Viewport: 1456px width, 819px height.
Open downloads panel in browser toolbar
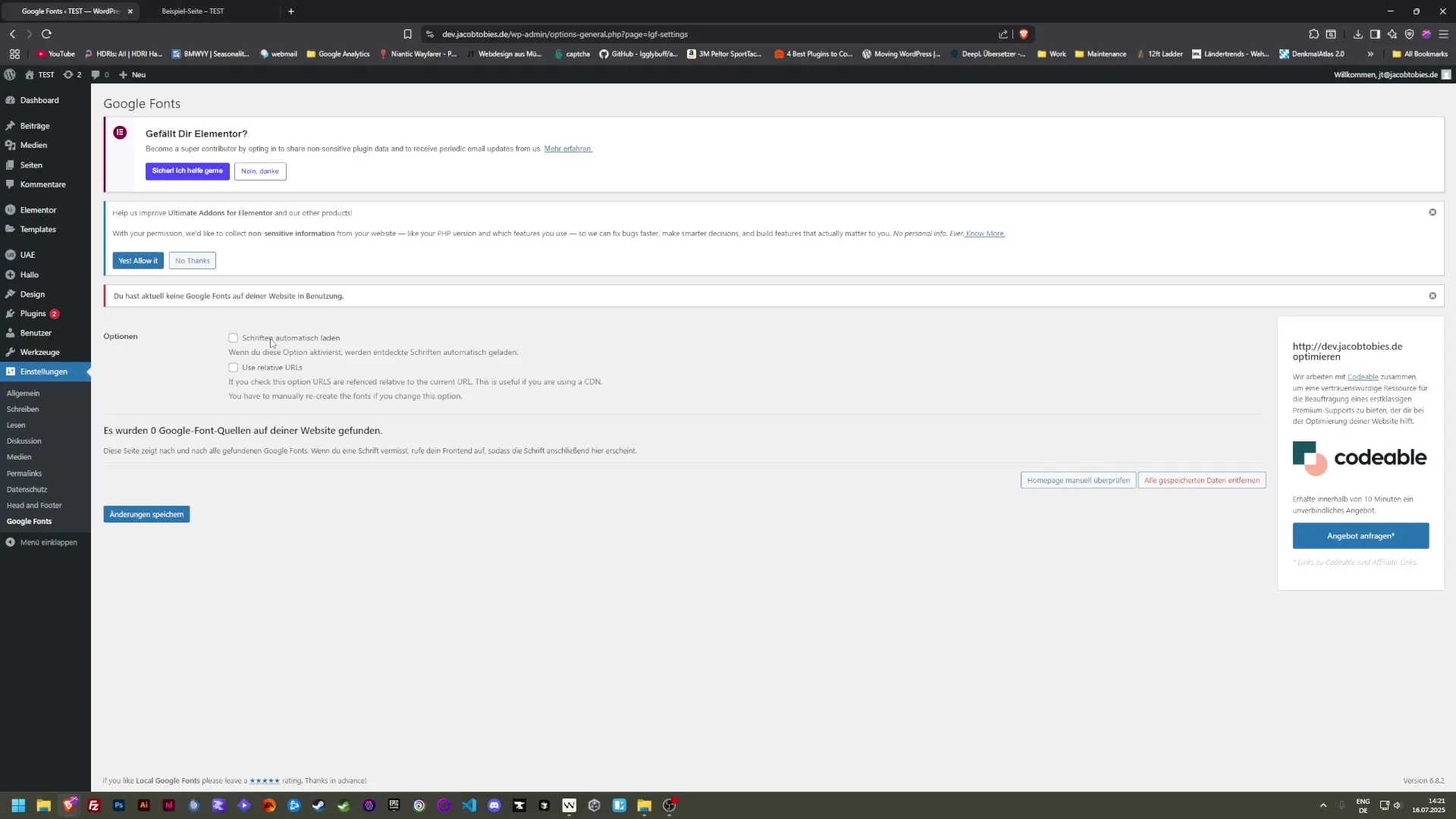[x=1357, y=34]
